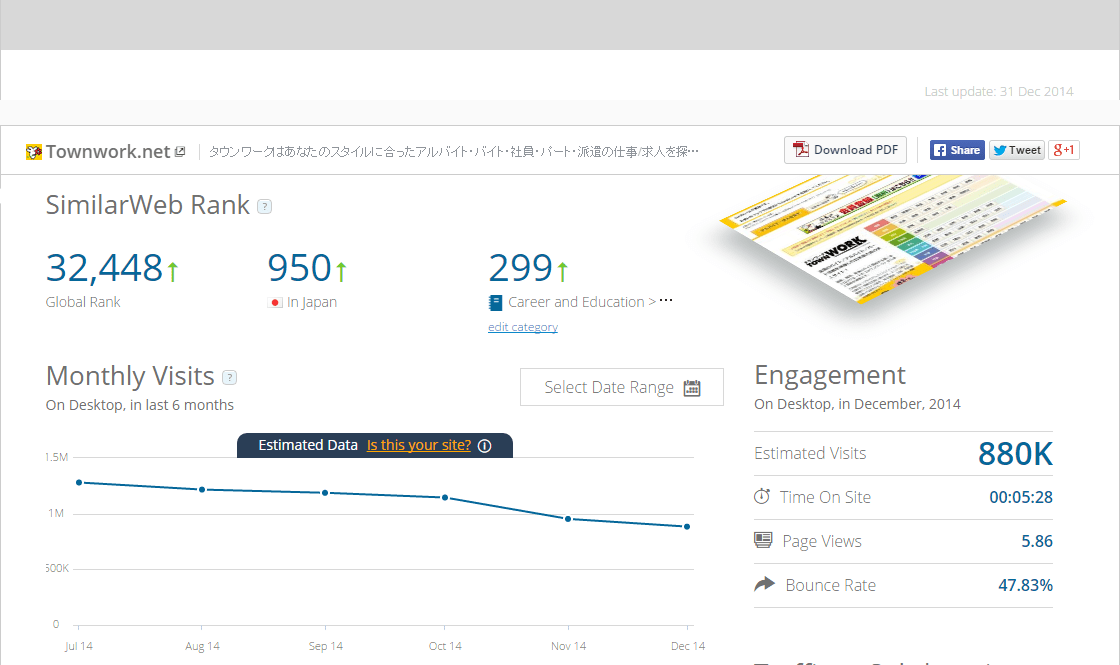1120x665 pixels.
Task: Expand the category ellipsis after Career and Education
Action: [666, 300]
